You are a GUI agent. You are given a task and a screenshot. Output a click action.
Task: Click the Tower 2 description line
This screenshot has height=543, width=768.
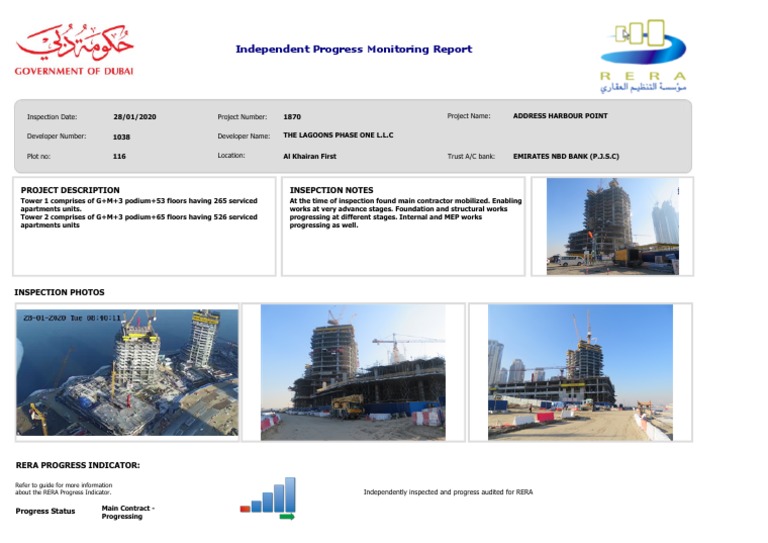[x=139, y=221]
